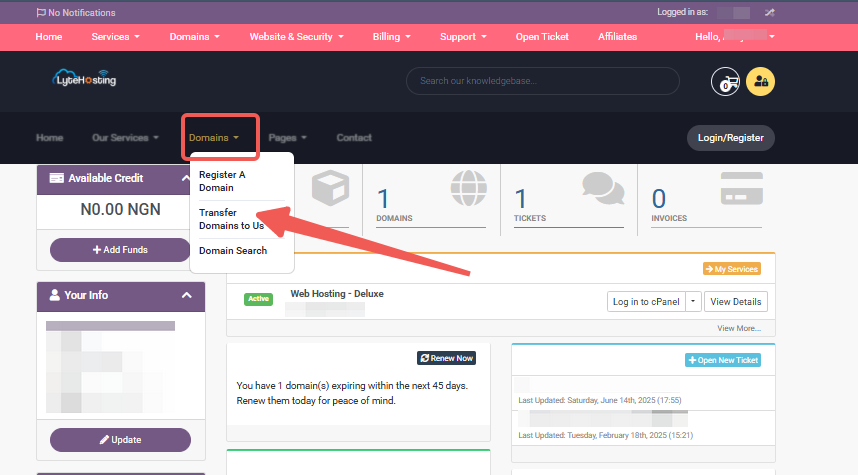Click the shuffle icon beside Logged in as
The image size is (858, 475).
click(x=769, y=12)
